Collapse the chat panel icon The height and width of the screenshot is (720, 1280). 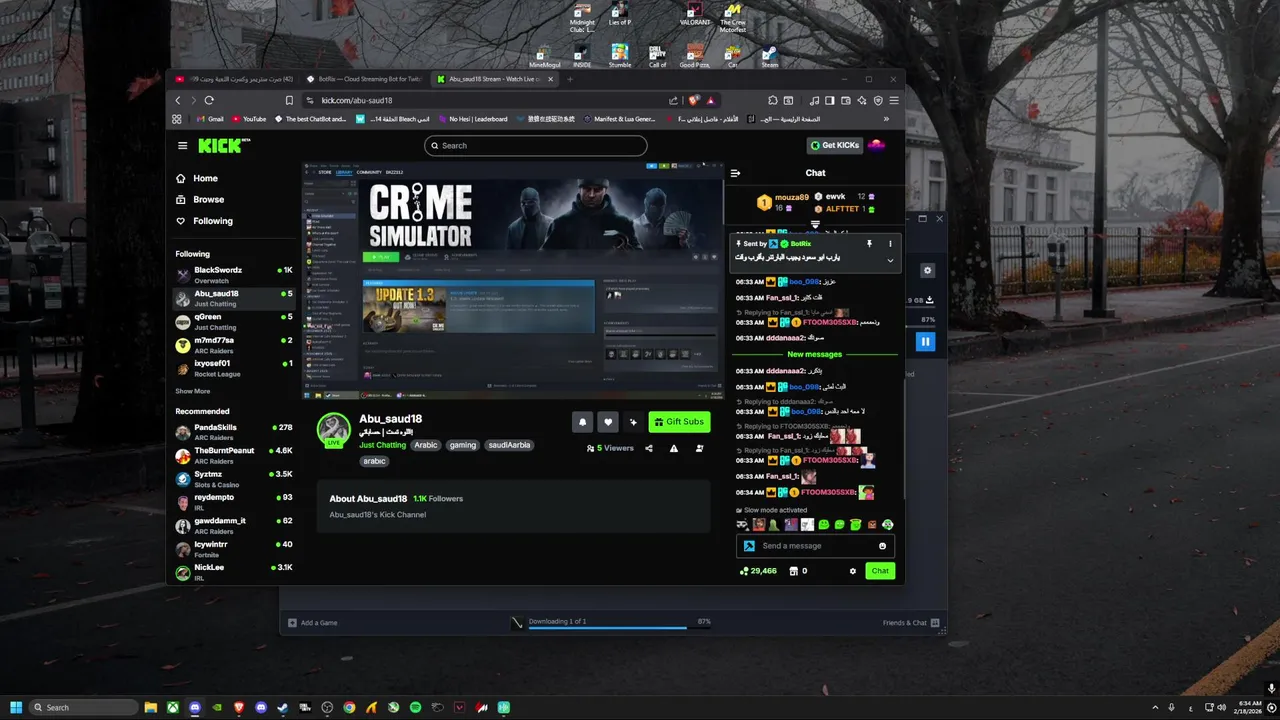[735, 173]
